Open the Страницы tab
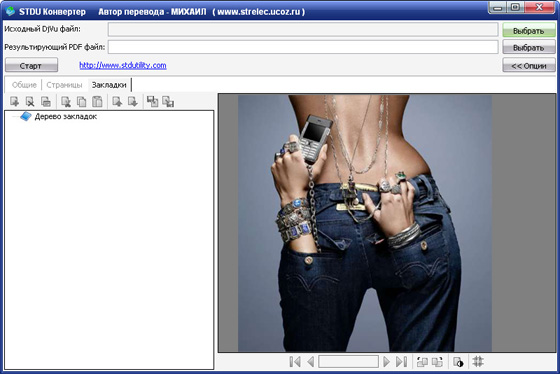The image size is (560, 374). coord(64,85)
